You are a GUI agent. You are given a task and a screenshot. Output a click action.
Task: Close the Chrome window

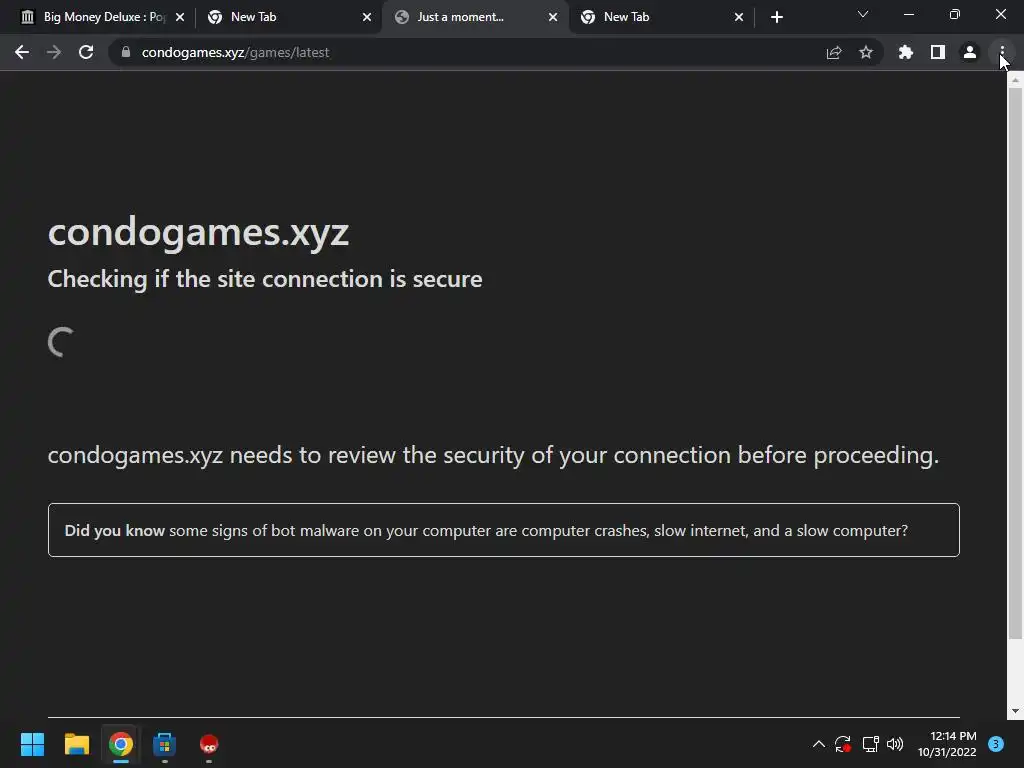pyautogui.click(x=1000, y=14)
